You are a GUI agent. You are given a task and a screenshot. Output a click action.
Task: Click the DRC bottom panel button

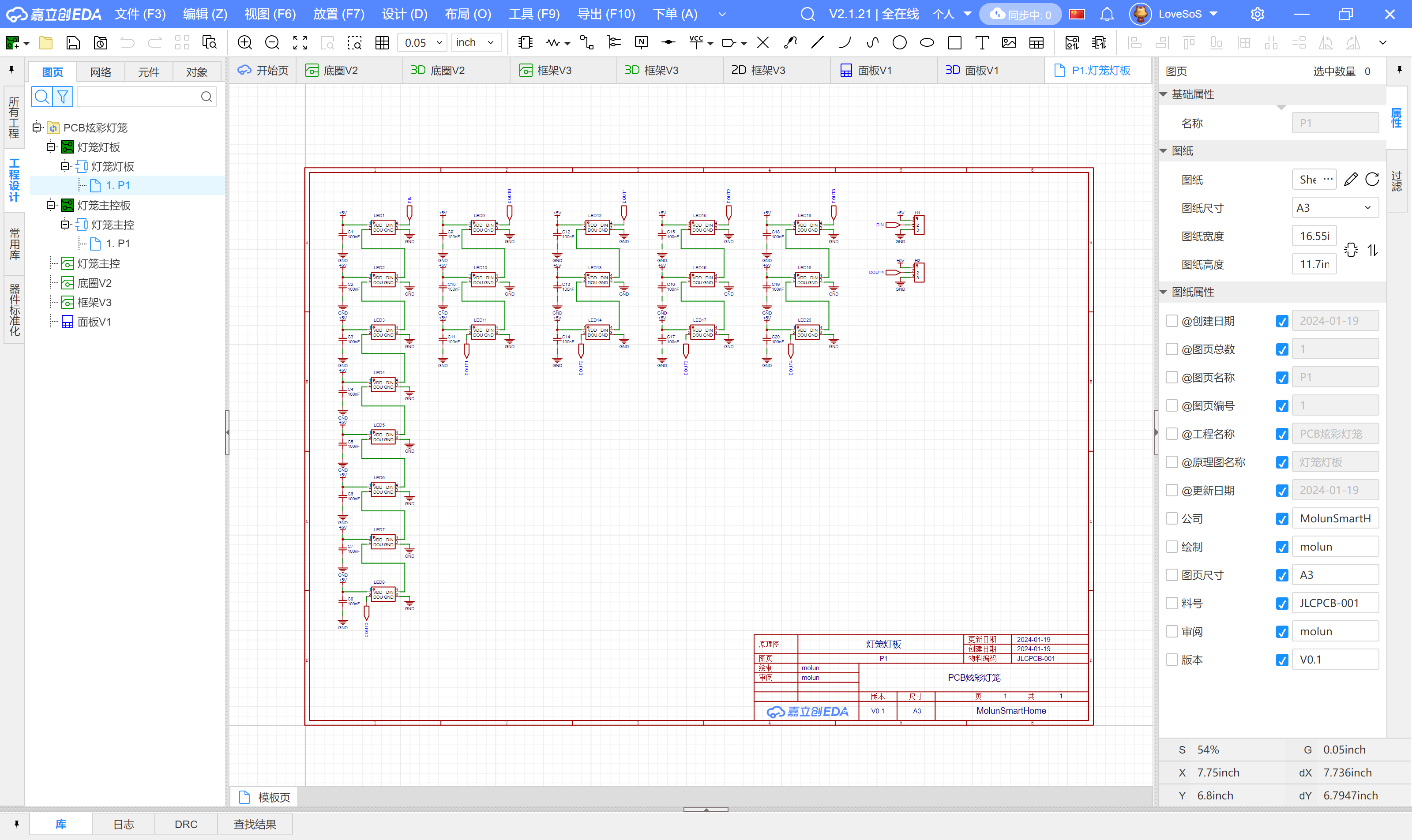pyautogui.click(x=186, y=824)
